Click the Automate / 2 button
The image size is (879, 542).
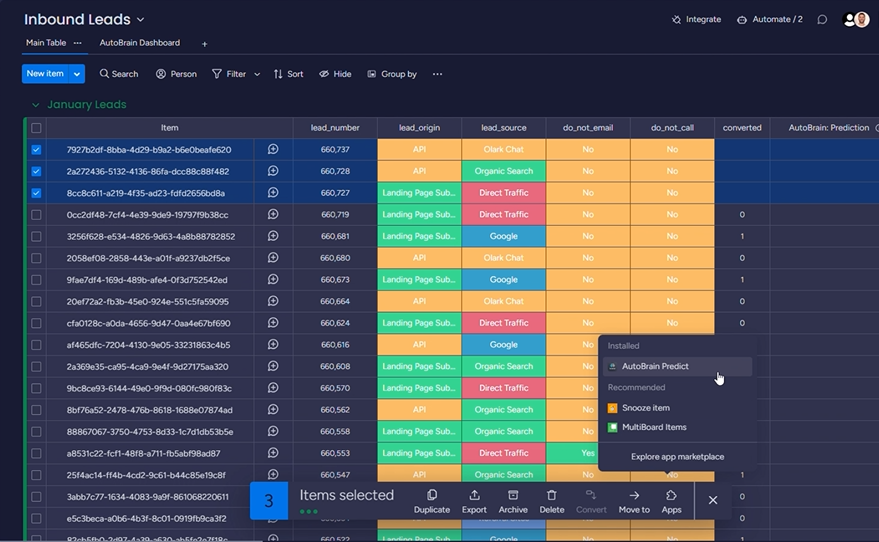coord(769,19)
